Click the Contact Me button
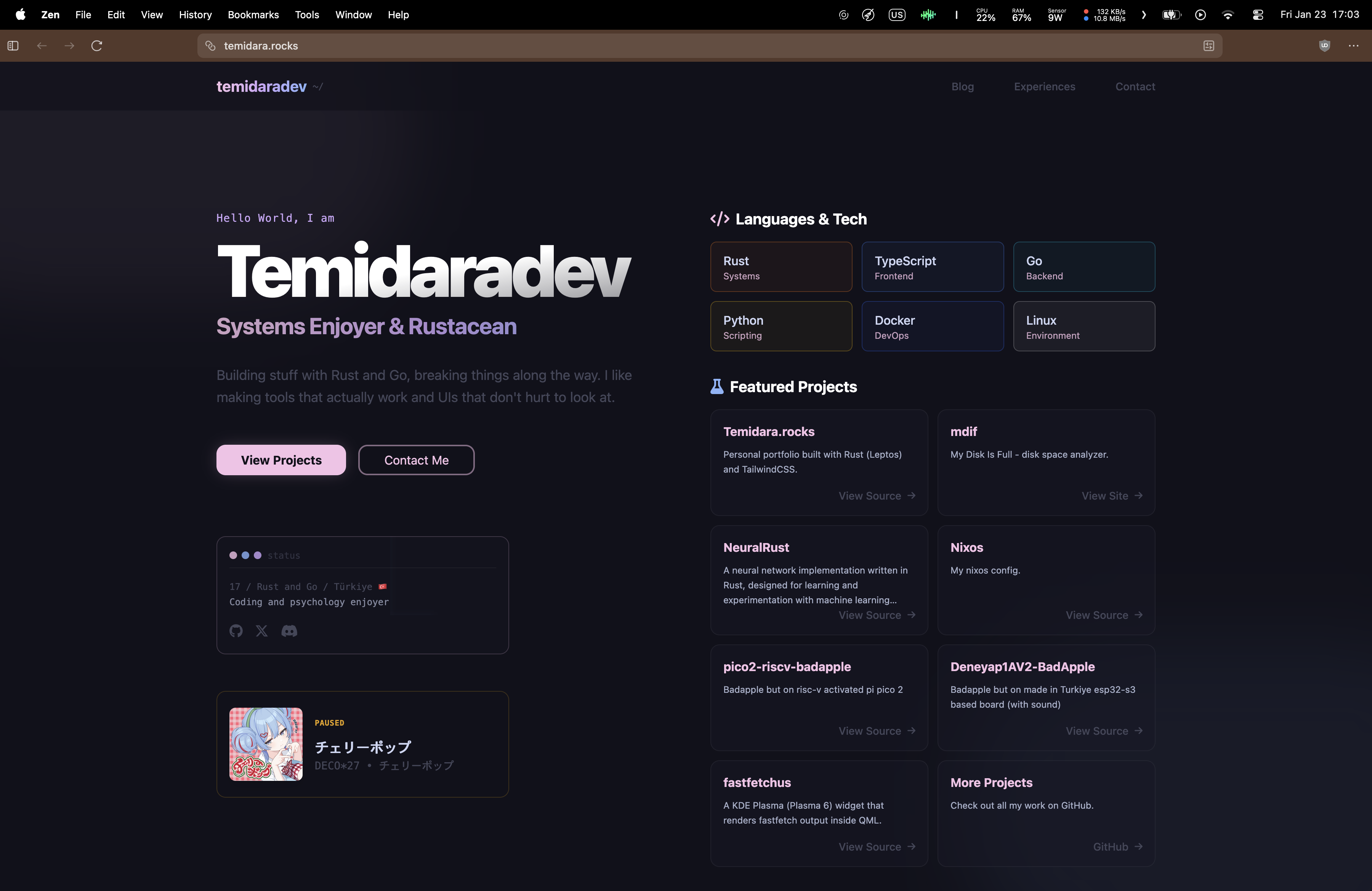Viewport: 1372px width, 891px height. pos(416,460)
